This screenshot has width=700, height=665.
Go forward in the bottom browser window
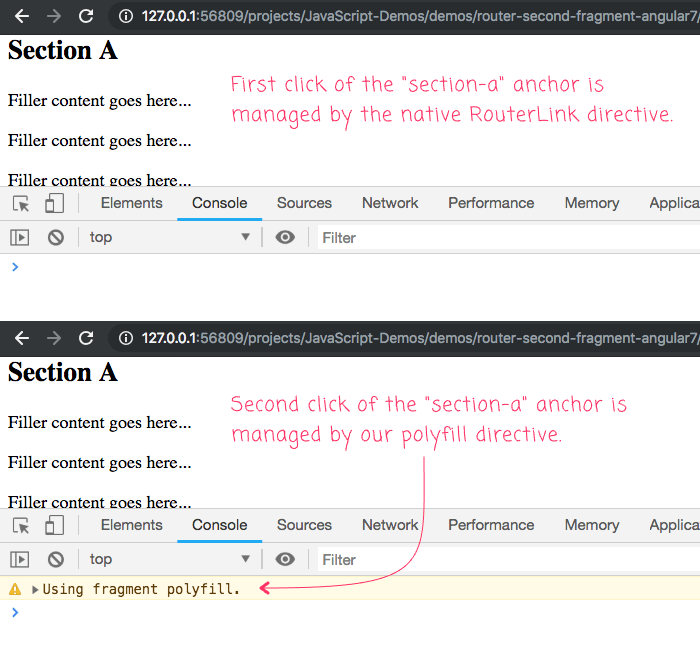pos(54,338)
